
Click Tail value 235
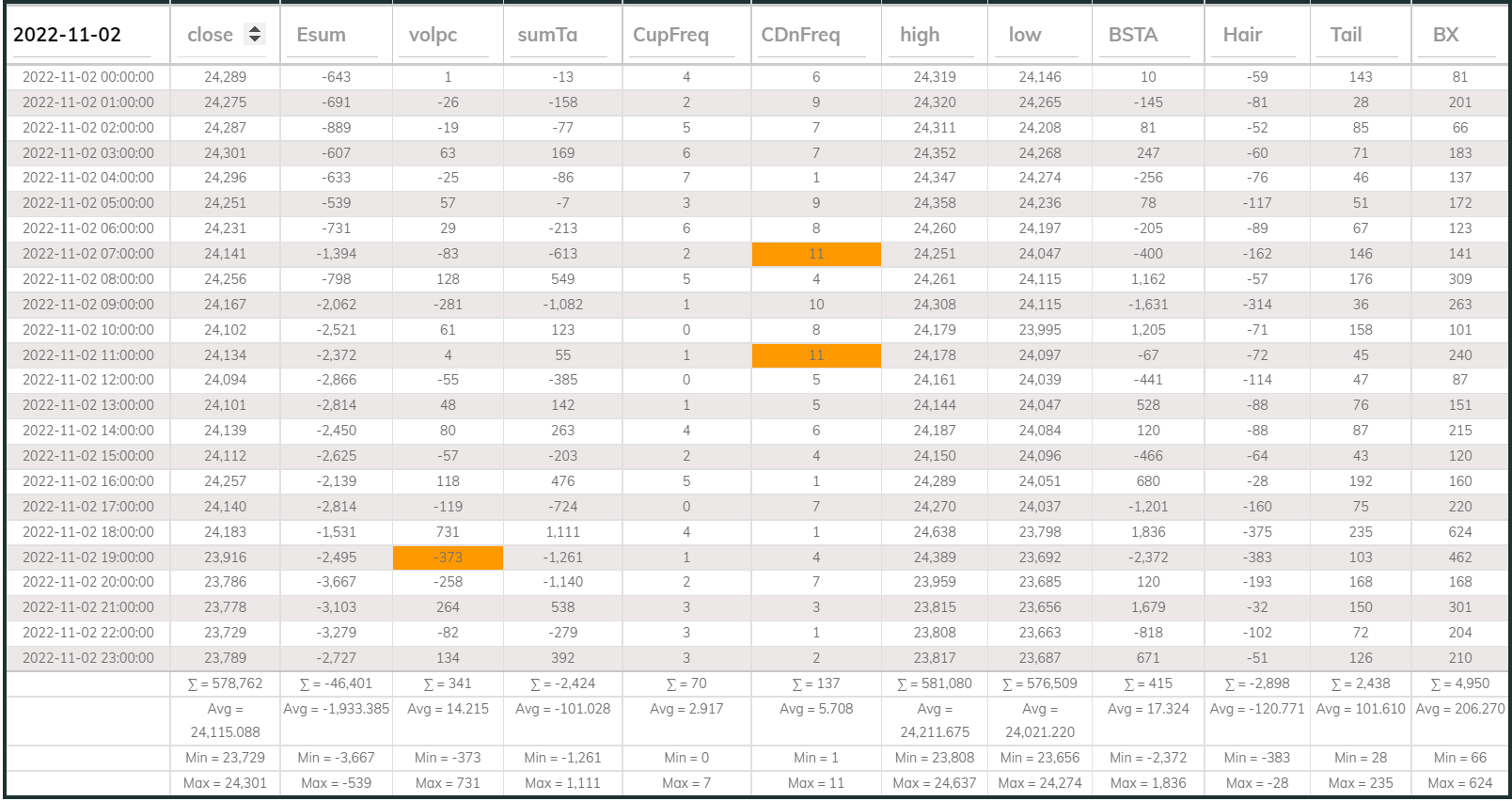tap(1361, 532)
